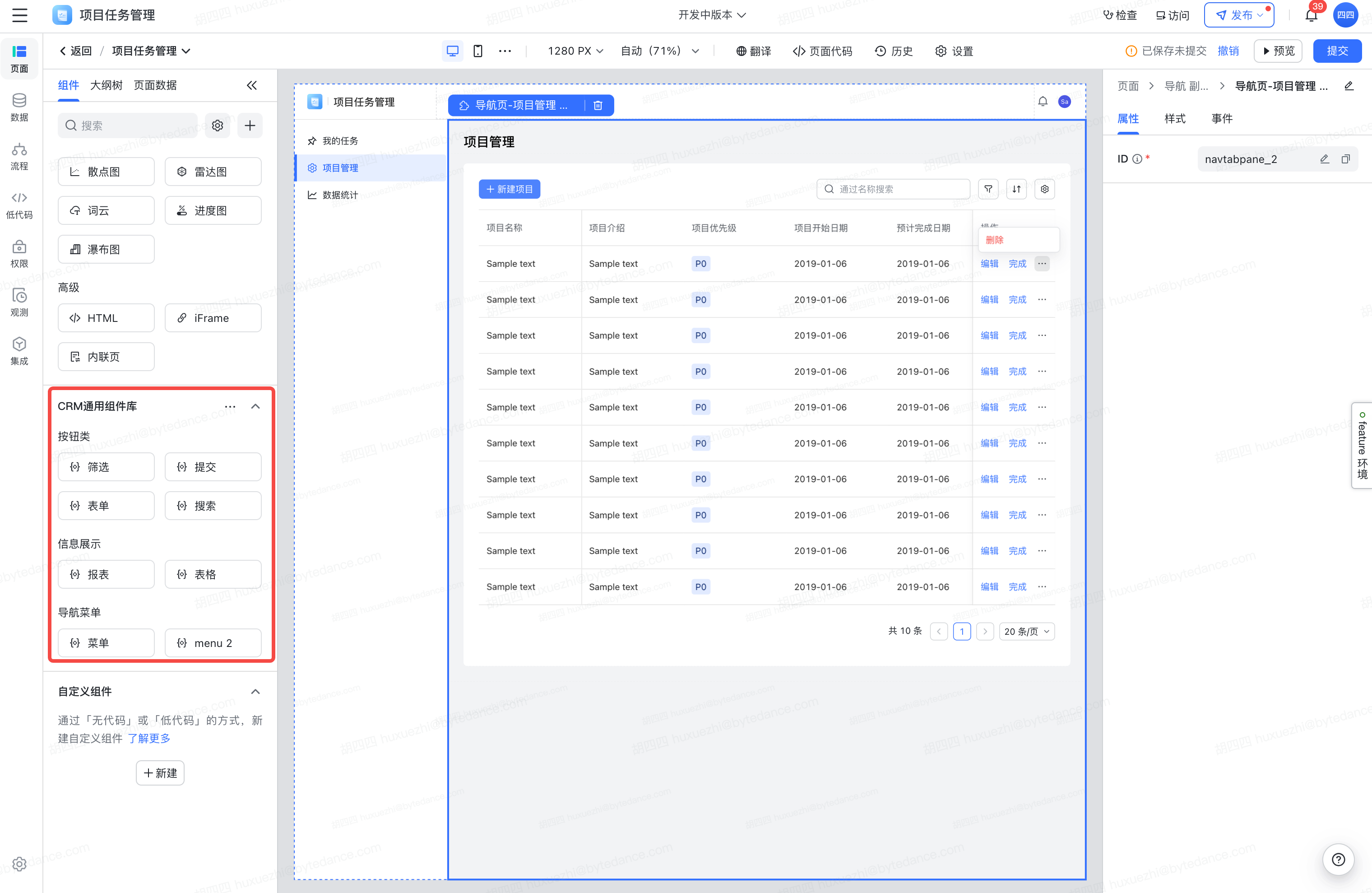Viewport: 1372px width, 893px height.
Task: Edit the navtabpane_2 ID
Action: click(1325, 159)
